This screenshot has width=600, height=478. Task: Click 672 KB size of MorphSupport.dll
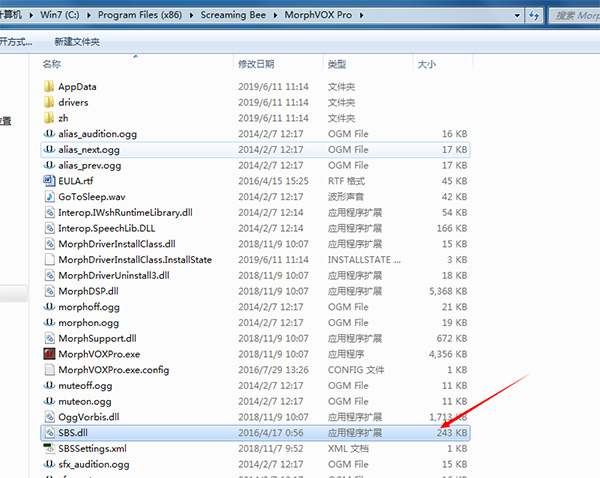point(452,339)
